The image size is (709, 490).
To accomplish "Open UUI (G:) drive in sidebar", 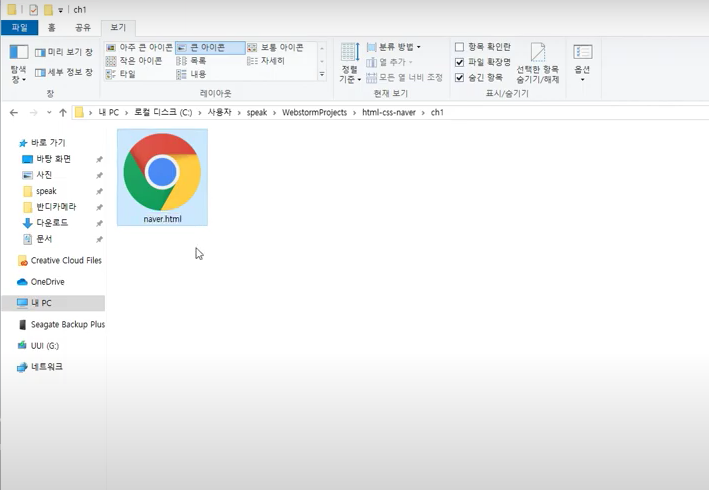I will pos(38,346).
